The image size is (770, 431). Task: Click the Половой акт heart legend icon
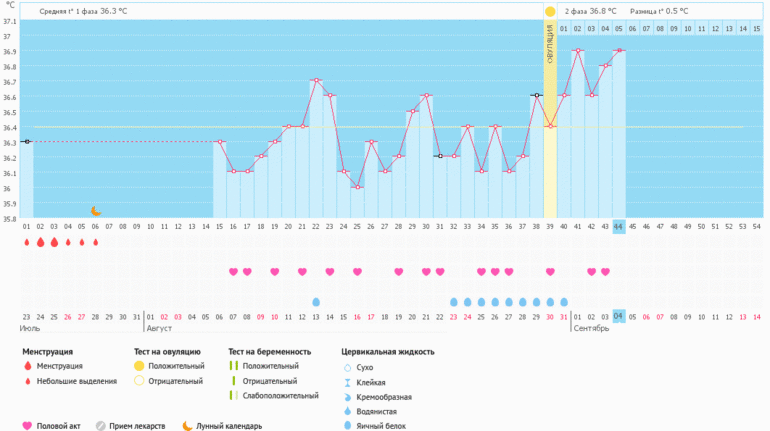click(27, 426)
